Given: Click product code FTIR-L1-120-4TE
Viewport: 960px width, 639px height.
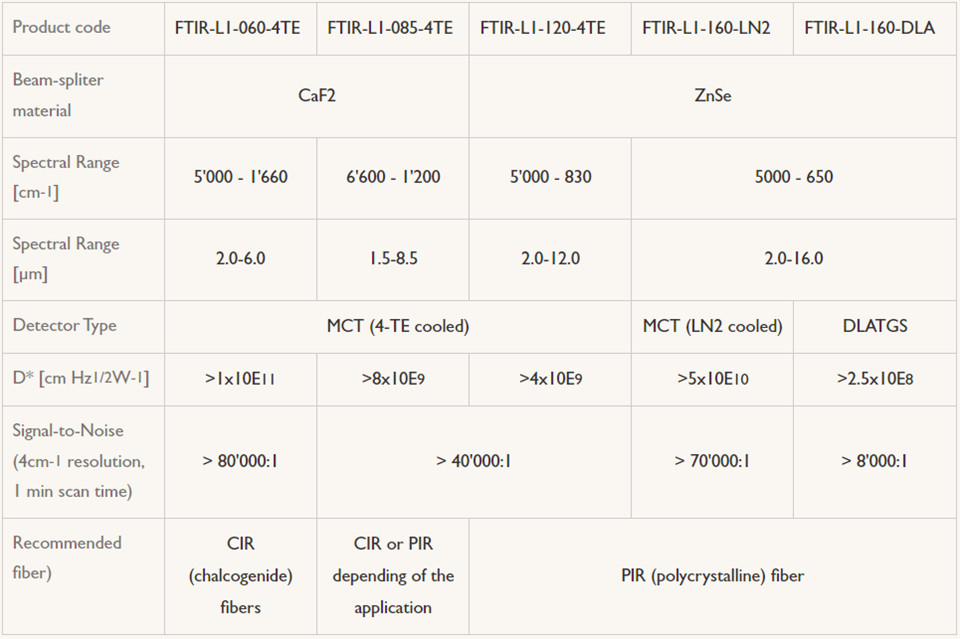Looking at the screenshot, I should pos(543,27).
